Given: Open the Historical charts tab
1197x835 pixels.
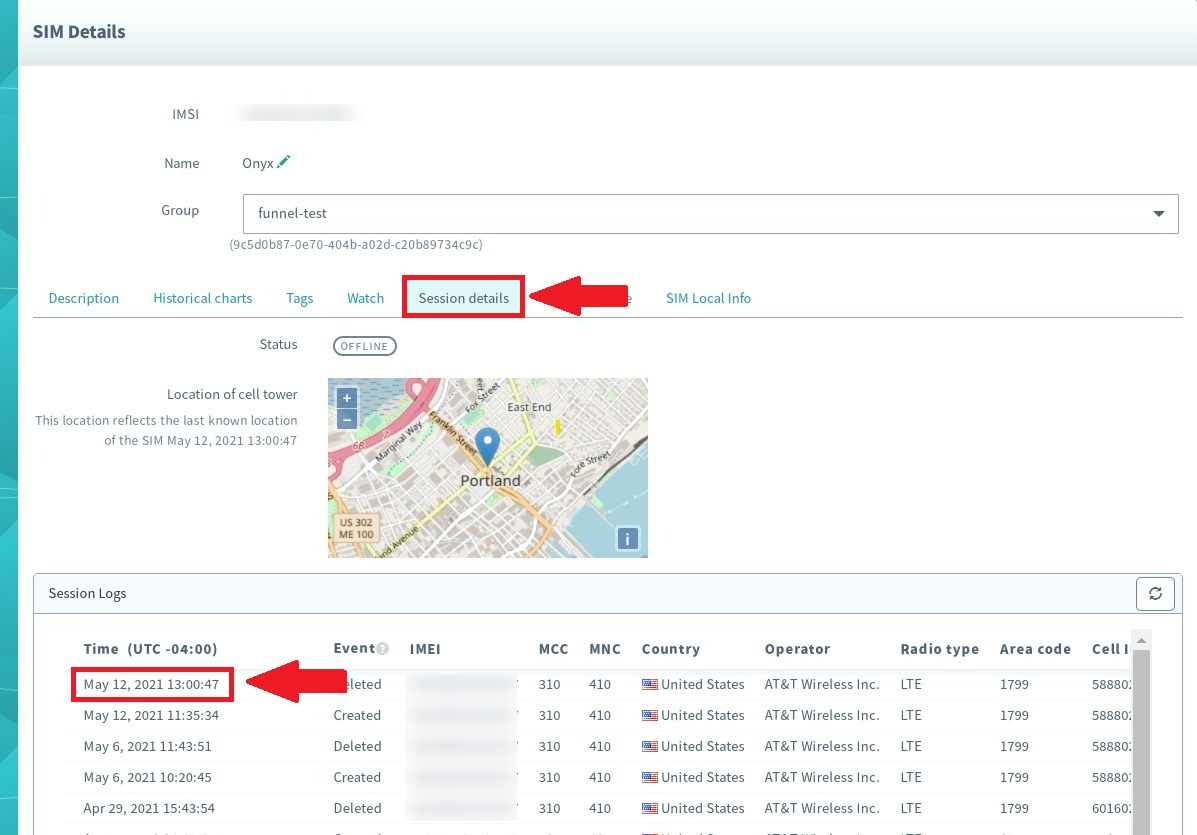Looking at the screenshot, I should [x=202, y=298].
